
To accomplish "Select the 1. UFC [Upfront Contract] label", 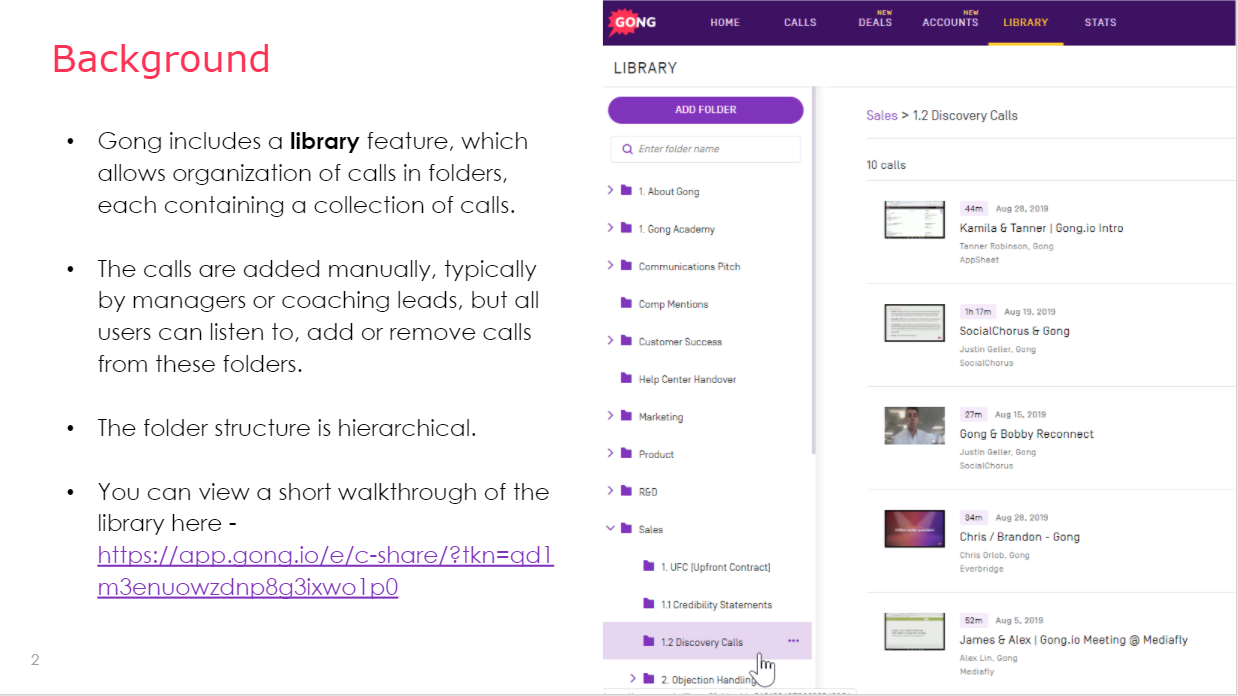I will 716,567.
